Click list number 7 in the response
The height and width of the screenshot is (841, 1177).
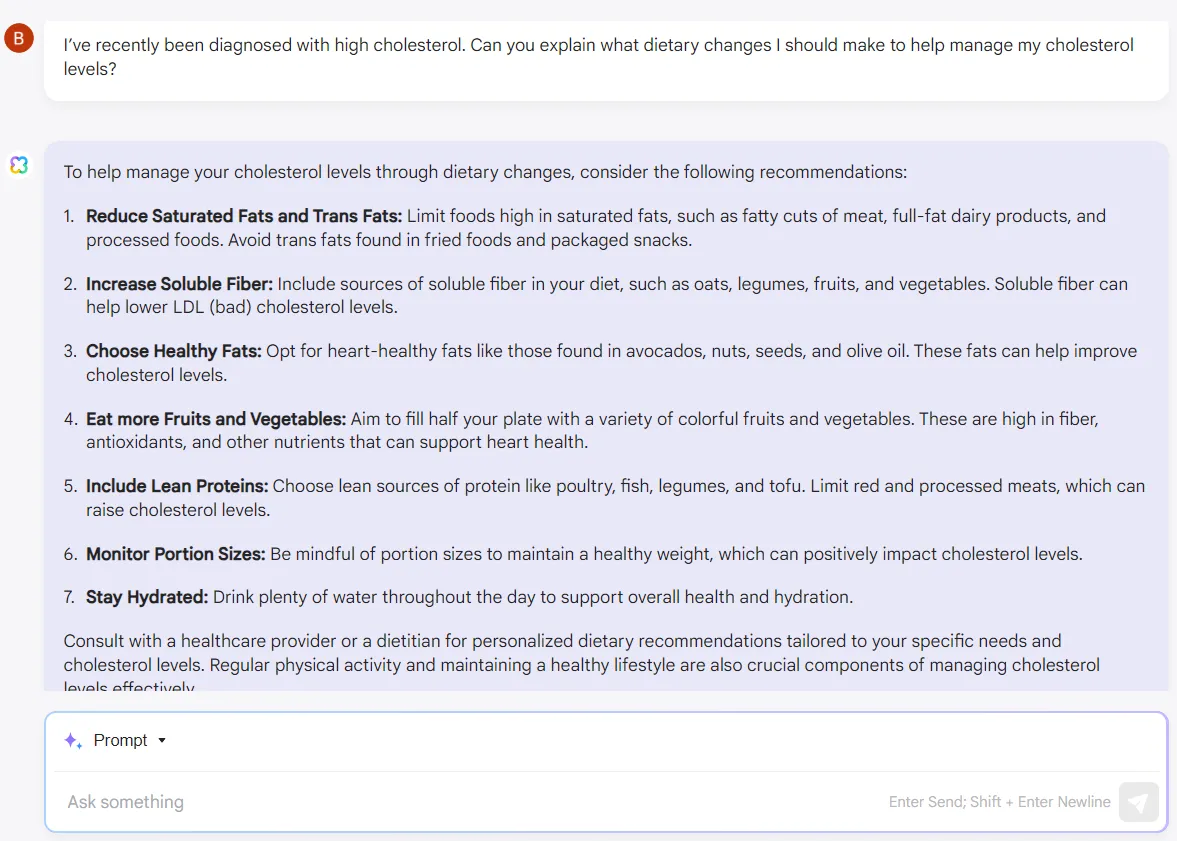[69, 597]
